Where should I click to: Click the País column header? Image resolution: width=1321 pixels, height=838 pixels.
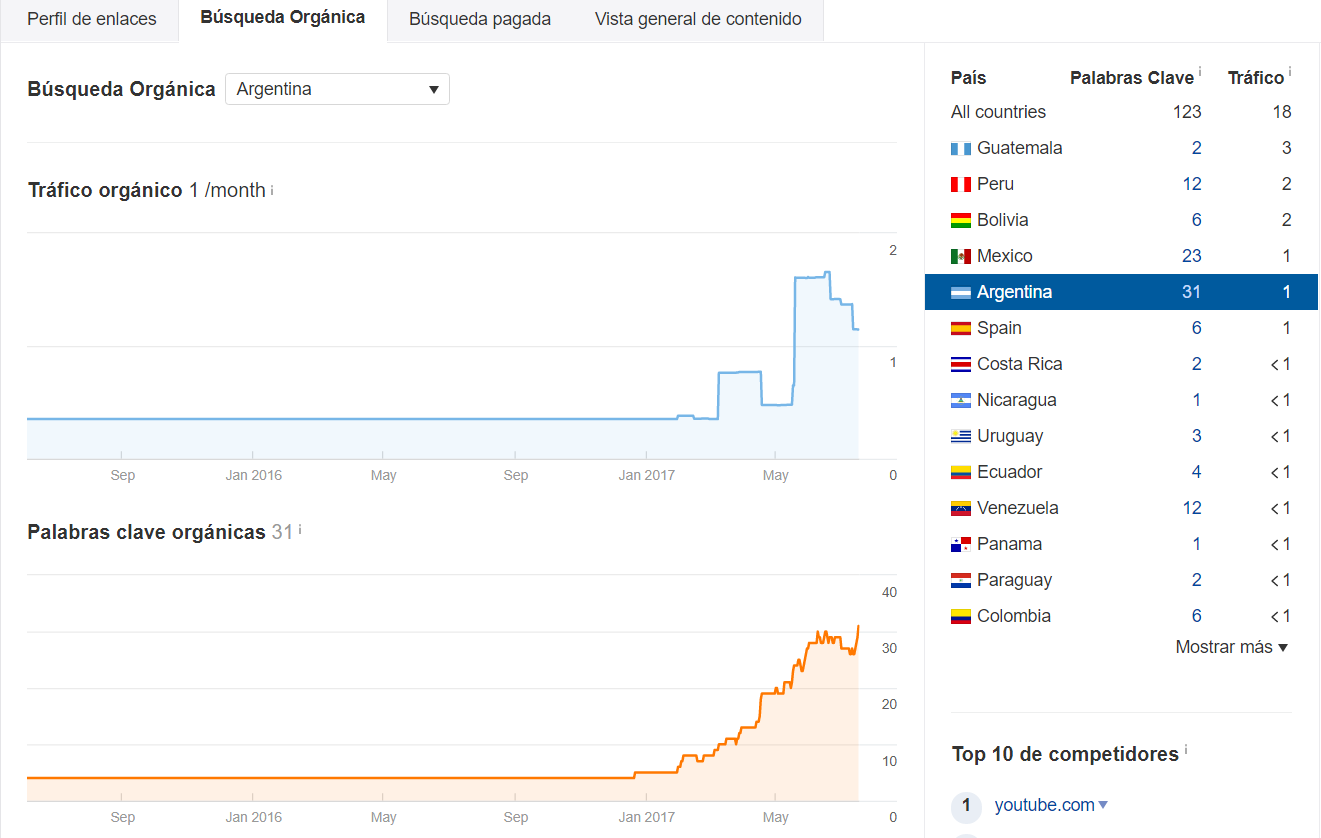pyautogui.click(x=968, y=78)
